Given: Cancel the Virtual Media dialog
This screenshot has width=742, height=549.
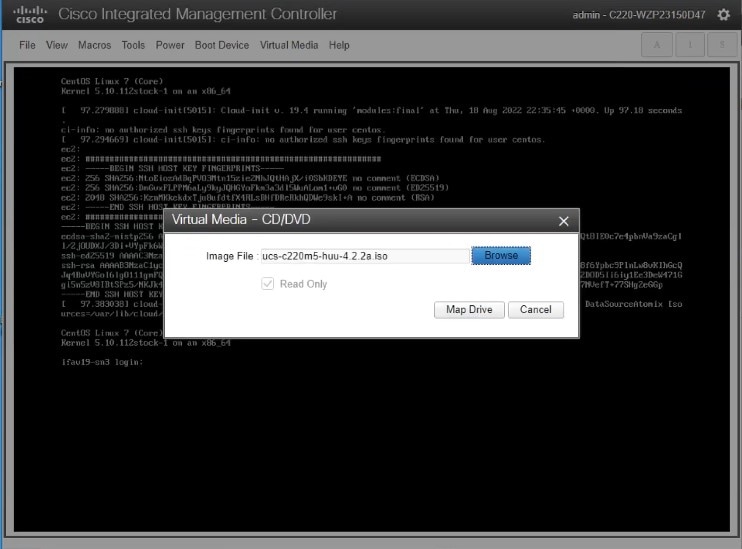Looking at the screenshot, I should [x=536, y=310].
